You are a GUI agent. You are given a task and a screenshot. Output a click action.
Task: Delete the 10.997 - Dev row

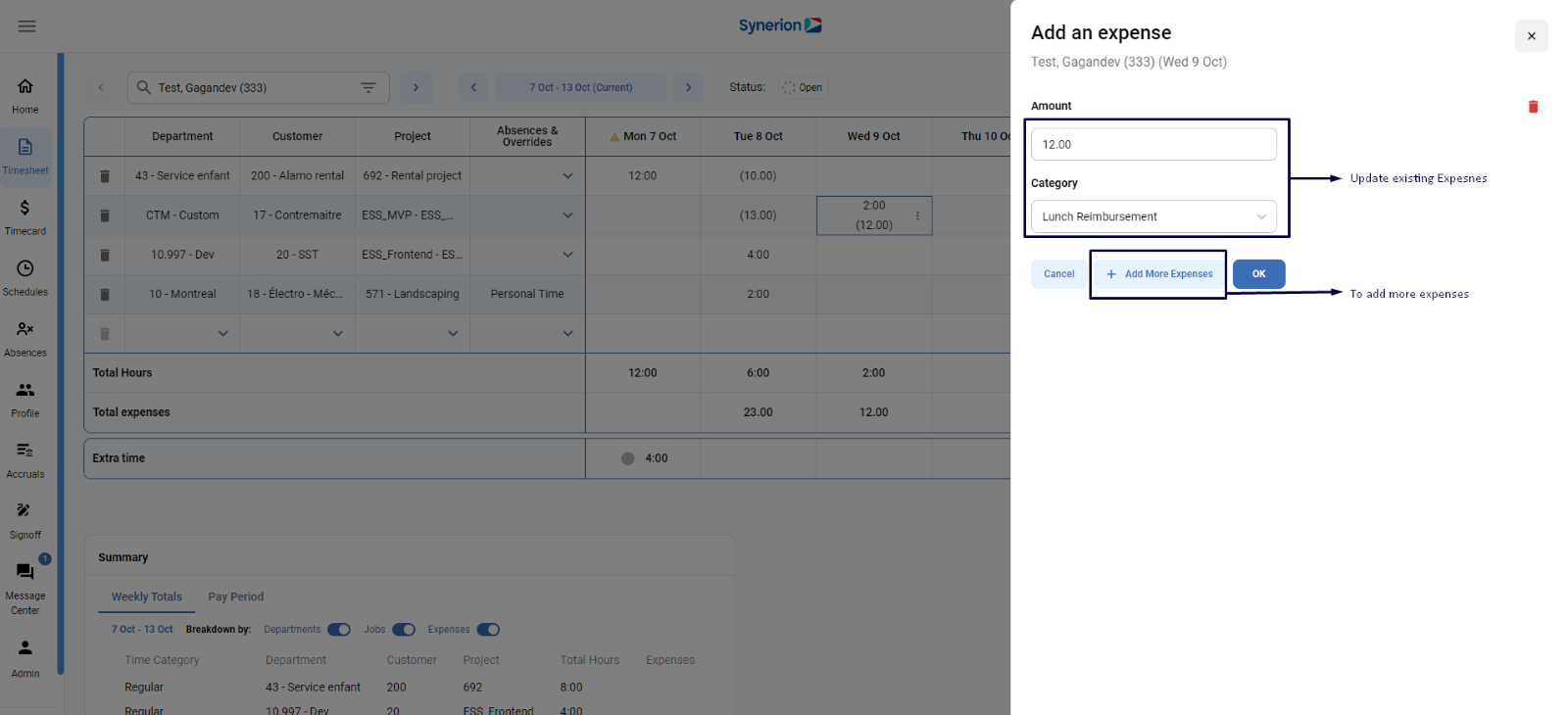click(x=105, y=255)
